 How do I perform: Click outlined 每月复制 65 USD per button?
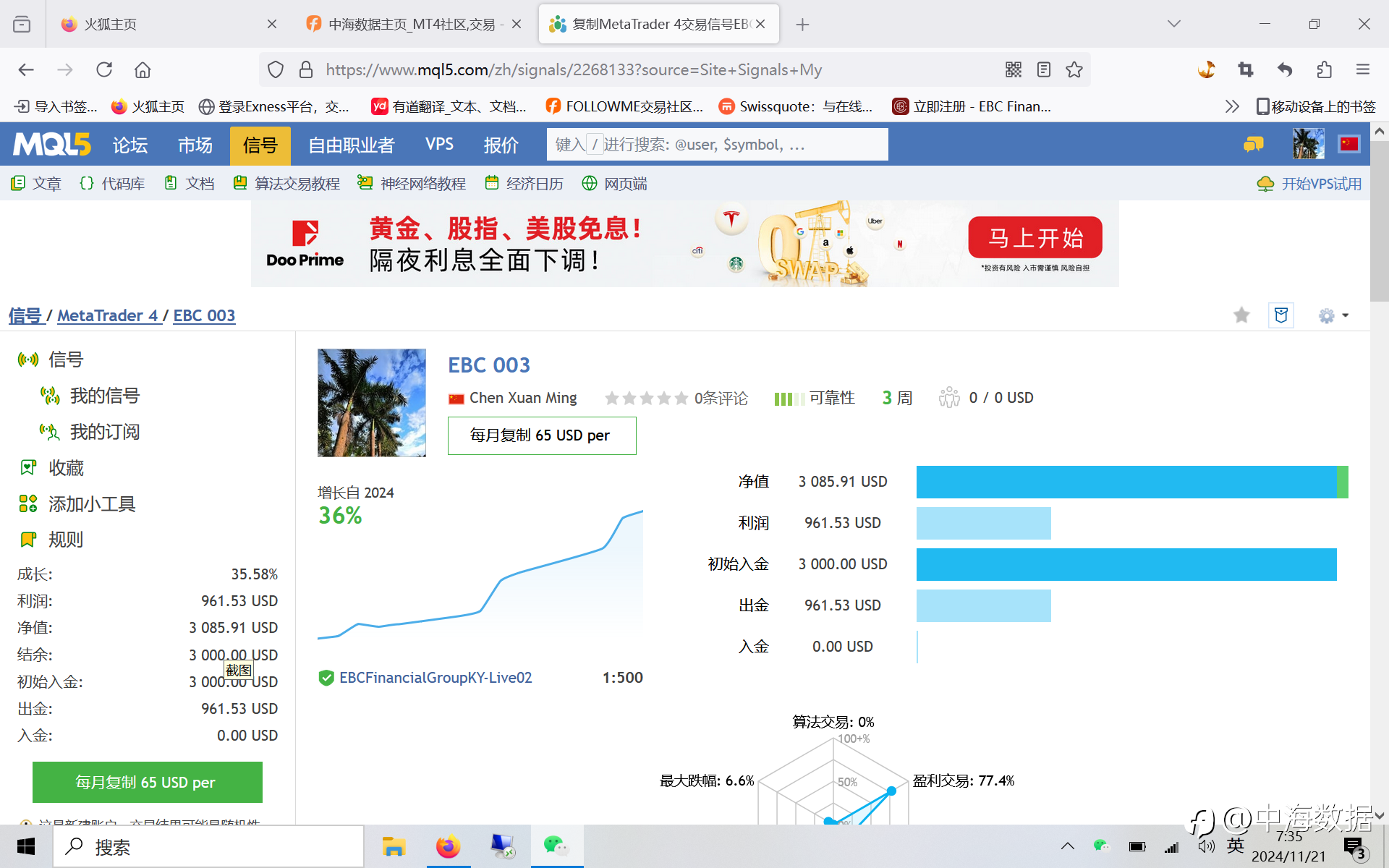(x=542, y=435)
